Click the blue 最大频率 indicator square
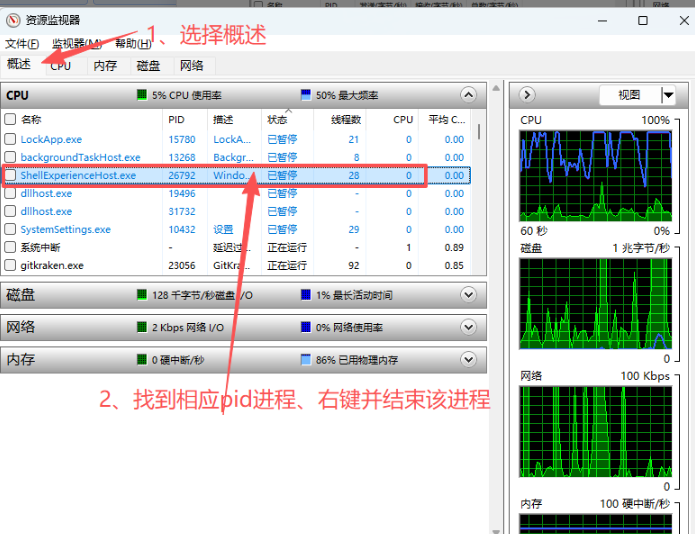Viewport: 695px width, 534px height. pos(306,94)
